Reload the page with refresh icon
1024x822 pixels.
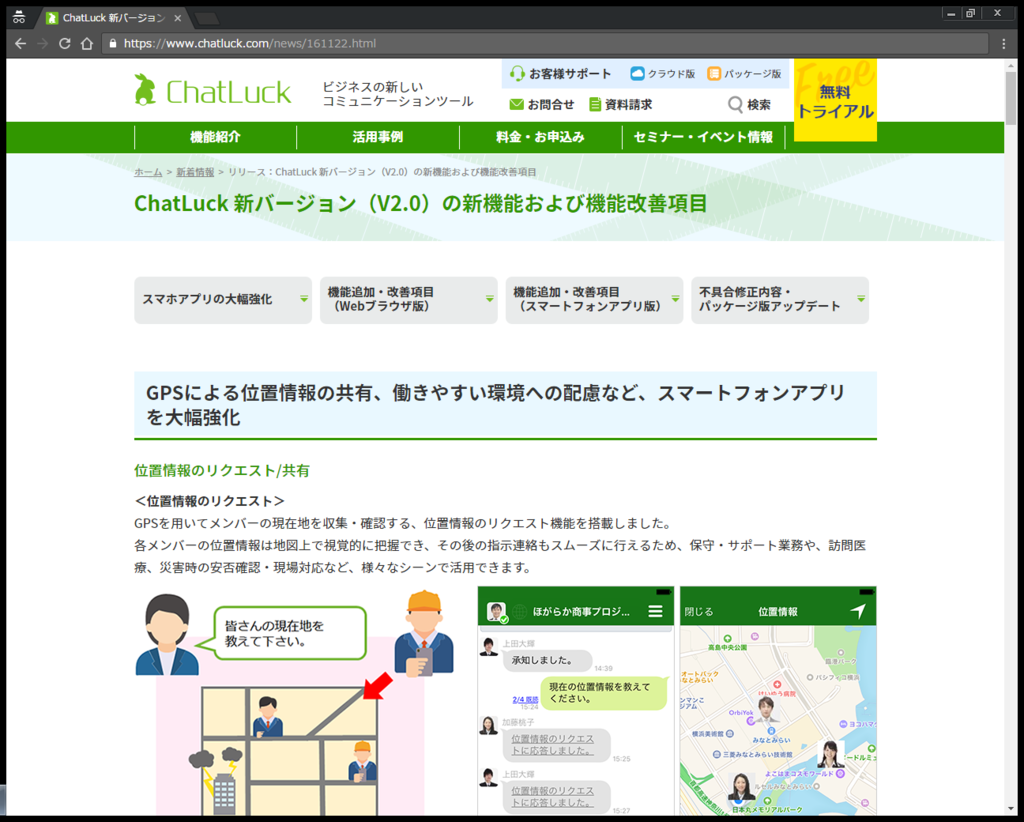(65, 44)
